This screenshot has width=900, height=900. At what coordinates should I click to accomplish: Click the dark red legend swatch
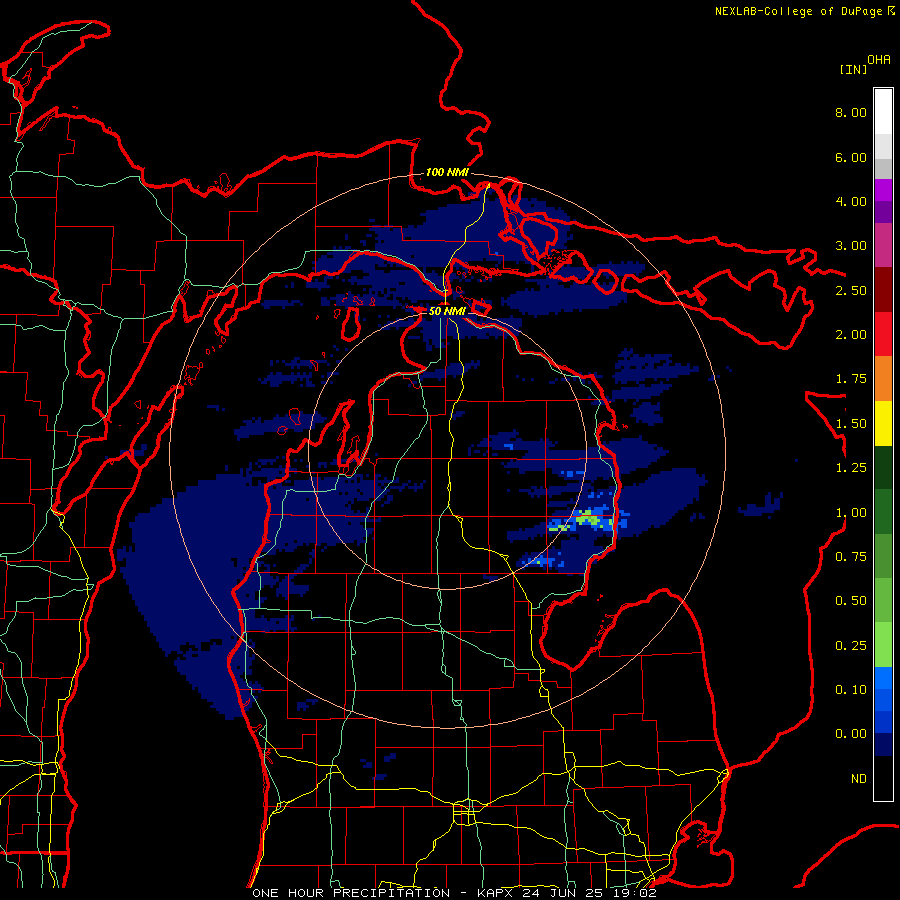(x=883, y=290)
